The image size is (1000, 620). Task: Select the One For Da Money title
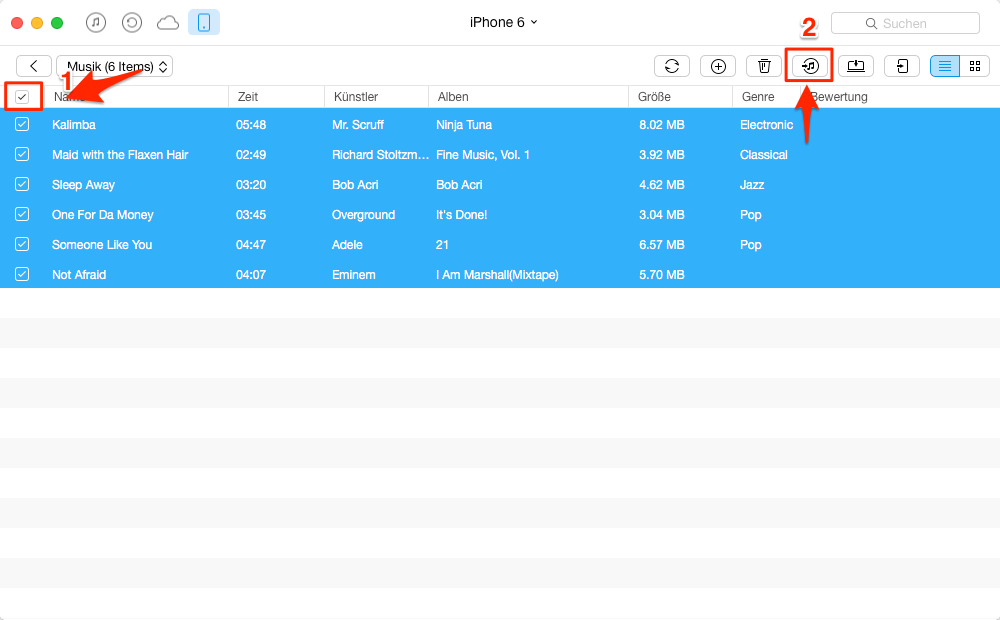tap(103, 214)
